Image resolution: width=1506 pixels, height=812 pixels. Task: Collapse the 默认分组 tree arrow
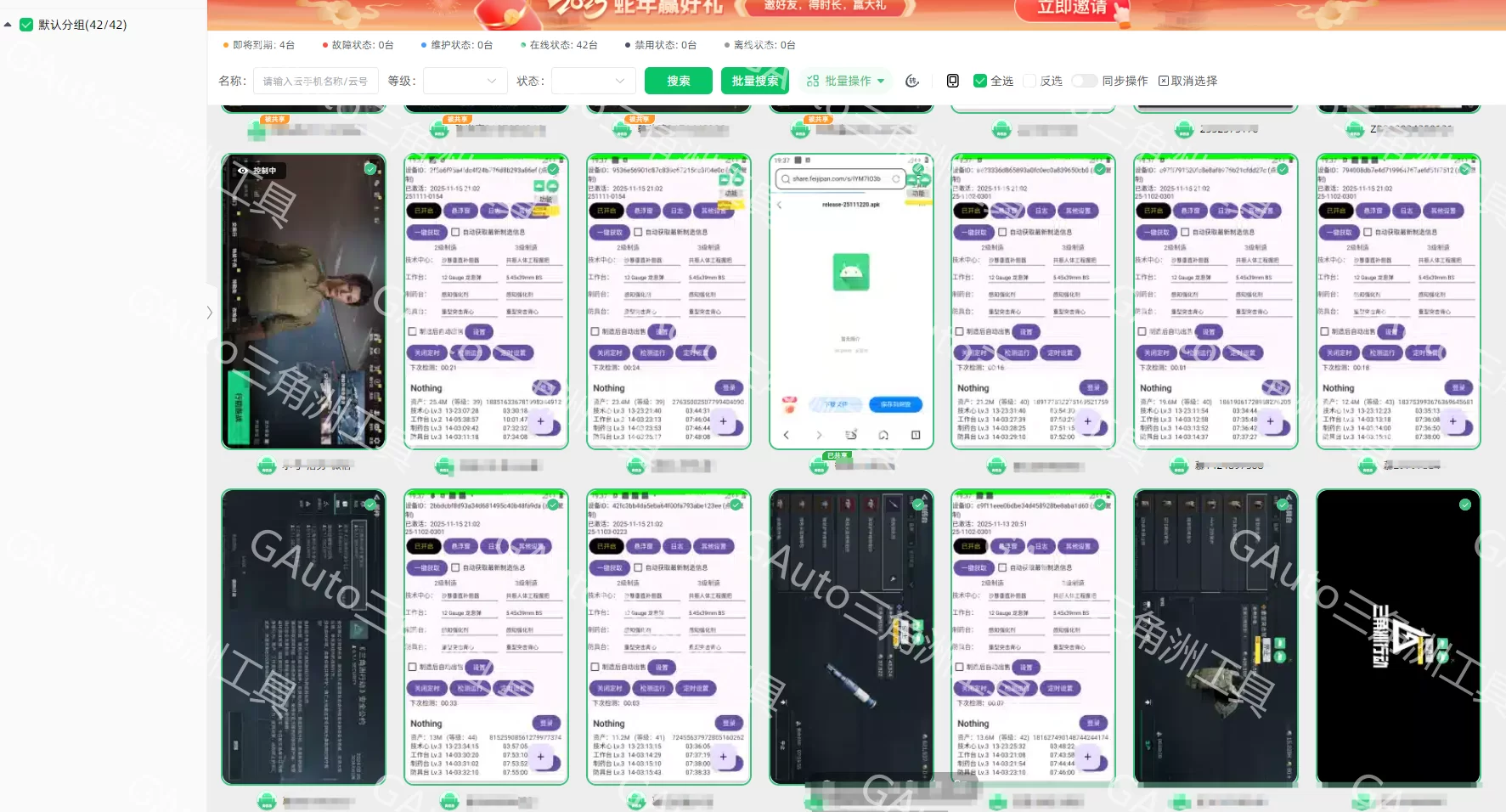coord(8,25)
